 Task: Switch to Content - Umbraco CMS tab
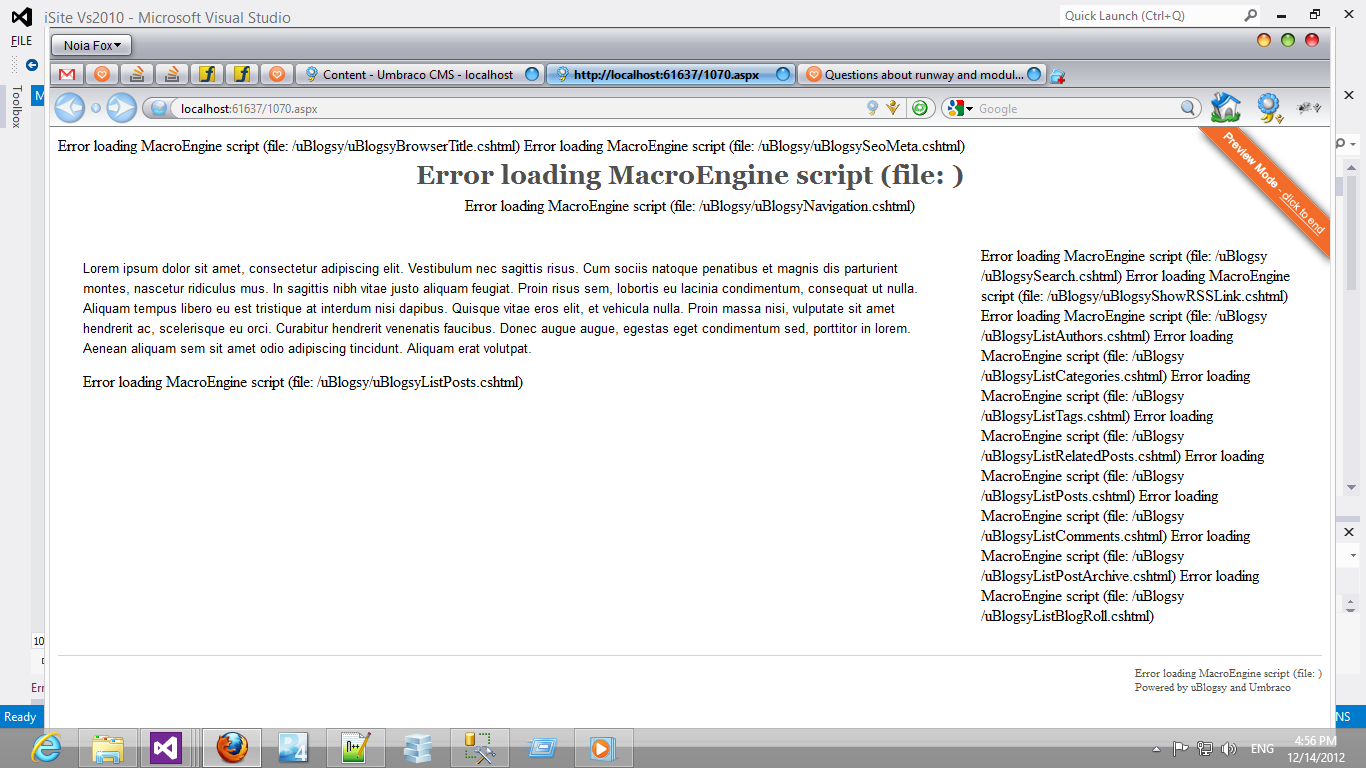tap(417, 74)
